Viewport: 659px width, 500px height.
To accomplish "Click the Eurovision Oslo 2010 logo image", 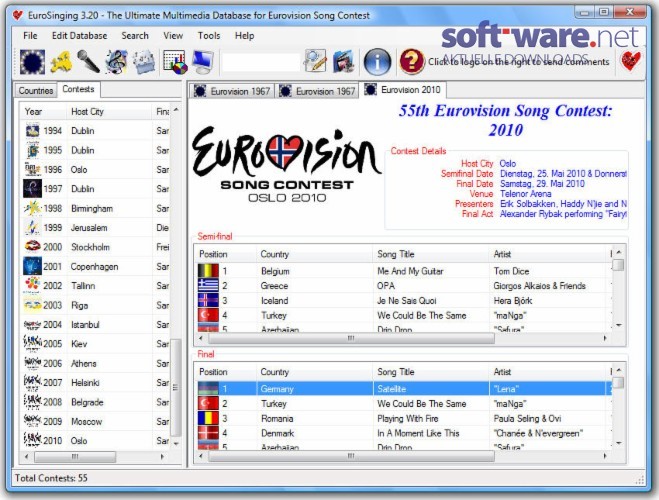I will click(x=287, y=164).
